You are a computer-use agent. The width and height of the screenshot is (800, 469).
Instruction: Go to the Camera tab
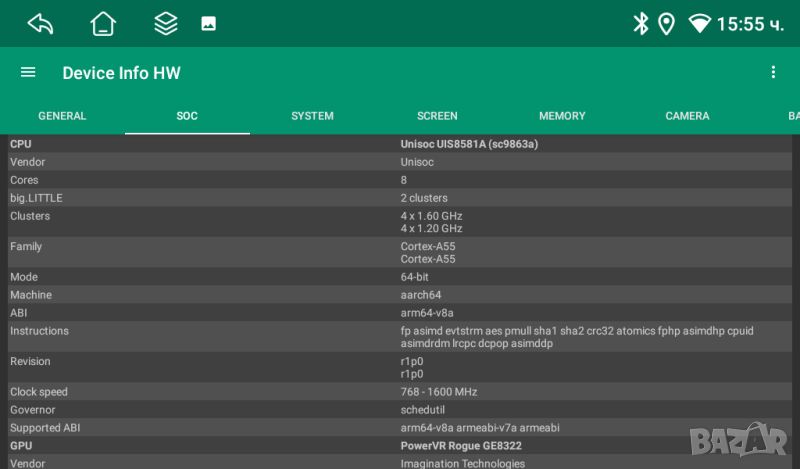click(687, 116)
